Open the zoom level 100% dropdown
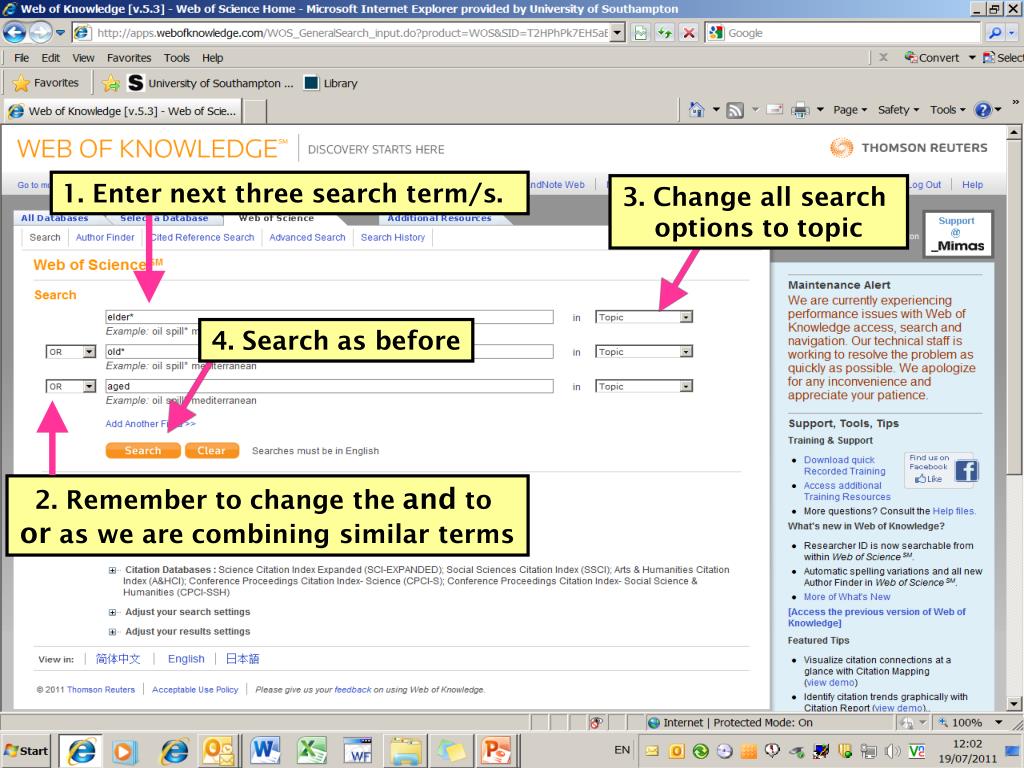The width and height of the screenshot is (1024, 768). point(999,722)
